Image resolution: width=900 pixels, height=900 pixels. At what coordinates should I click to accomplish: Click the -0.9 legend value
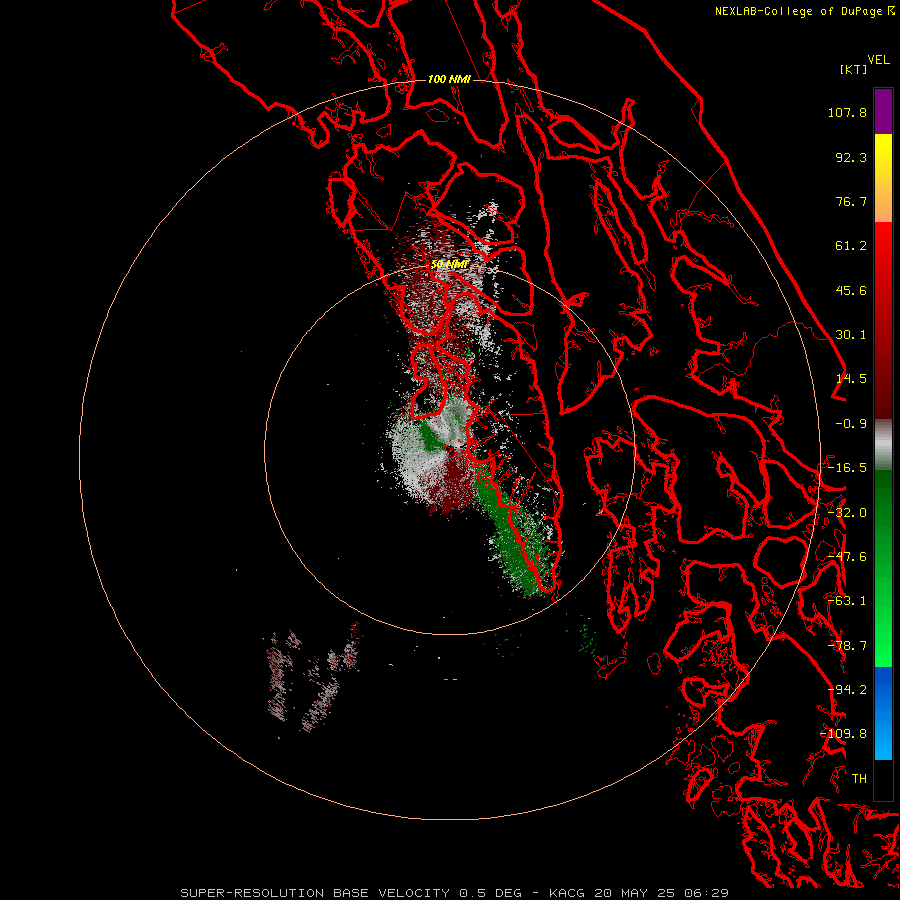pyautogui.click(x=851, y=424)
